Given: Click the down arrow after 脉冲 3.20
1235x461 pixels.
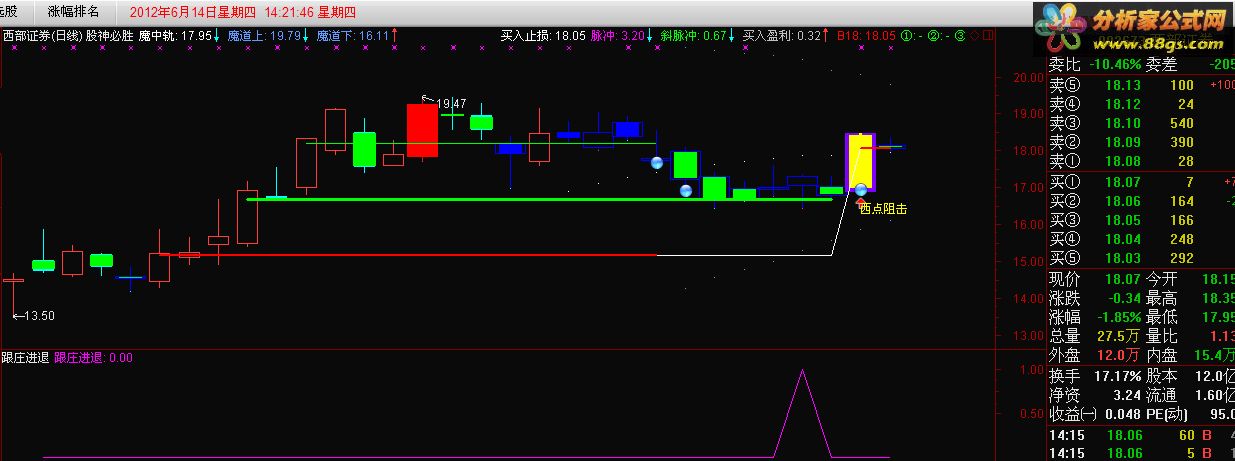Looking at the screenshot, I should coord(650,35).
